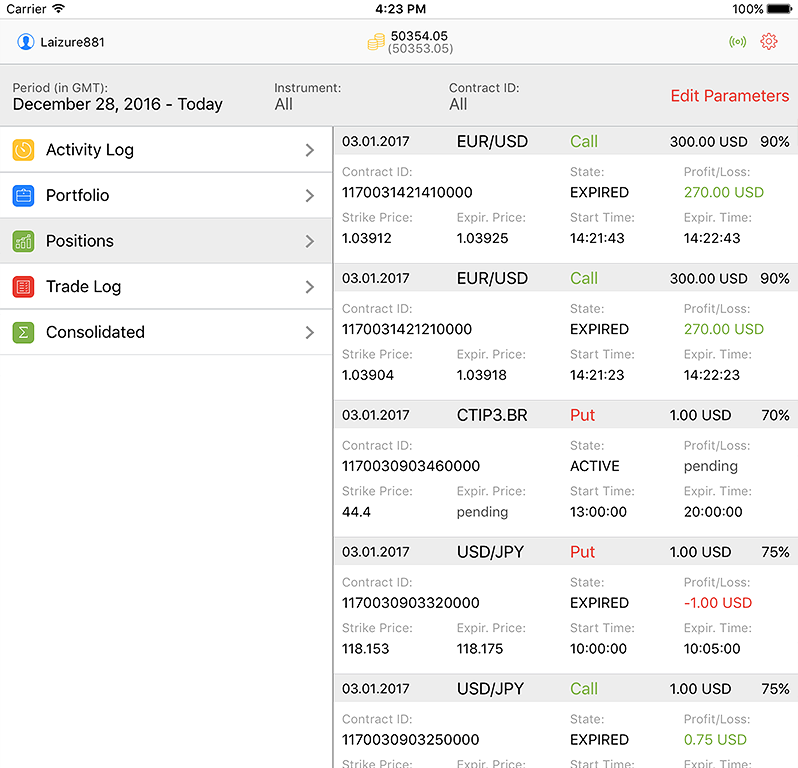Select the Positions menu item

[x=166, y=241]
